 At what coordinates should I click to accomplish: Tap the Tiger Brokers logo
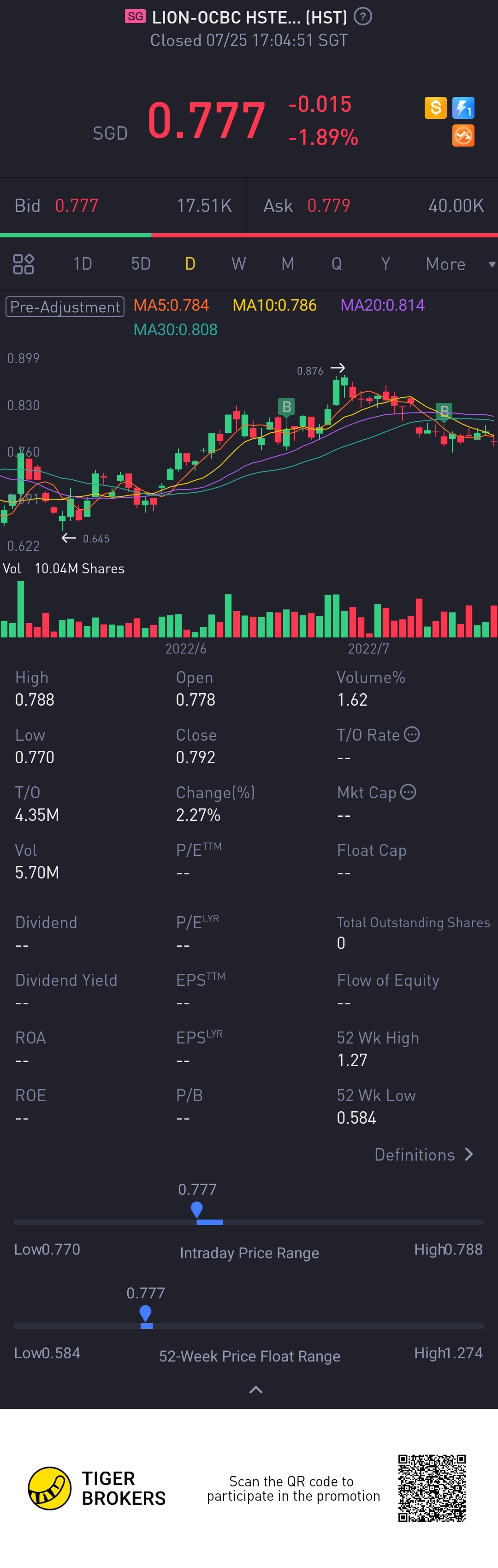tap(50, 1488)
